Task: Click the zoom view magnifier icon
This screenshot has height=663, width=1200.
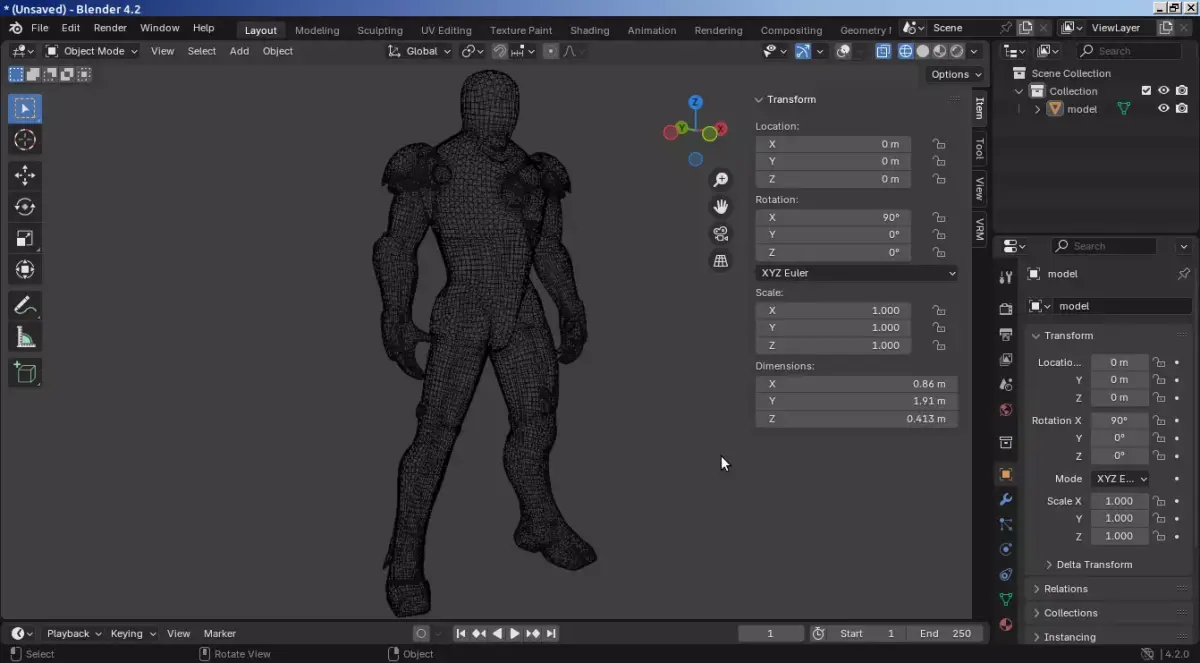Action: [720, 180]
